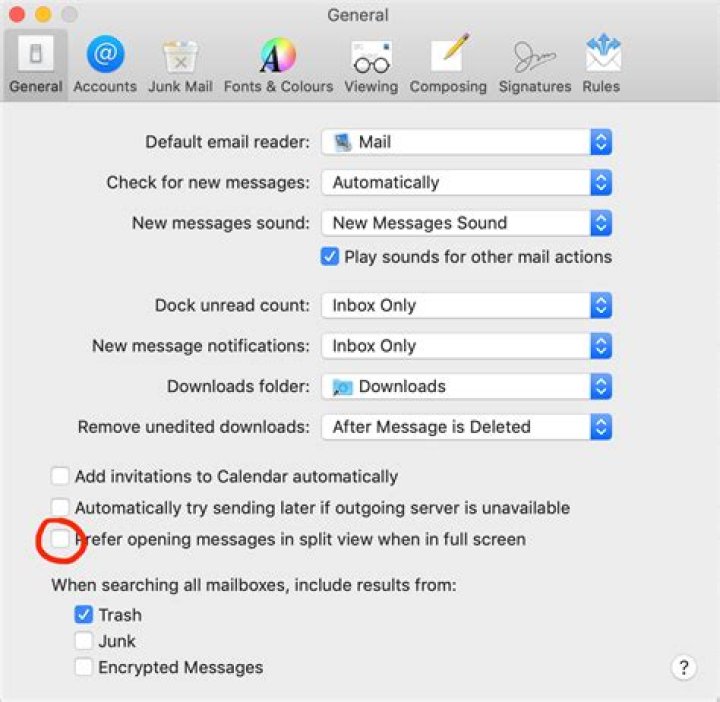This screenshot has height=702, width=720.
Task: Open the Junk Mail preferences pane
Action: click(180, 64)
